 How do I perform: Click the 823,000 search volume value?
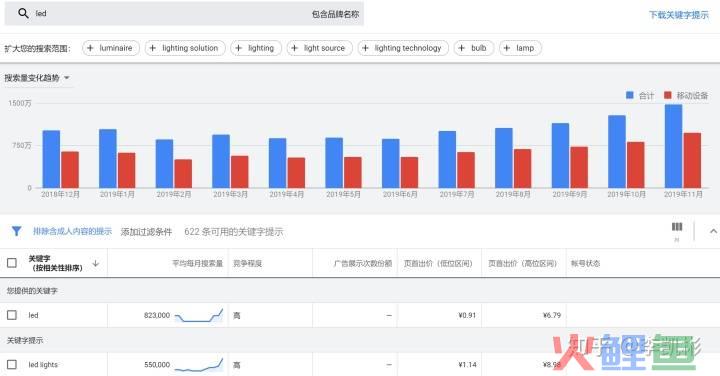157,315
